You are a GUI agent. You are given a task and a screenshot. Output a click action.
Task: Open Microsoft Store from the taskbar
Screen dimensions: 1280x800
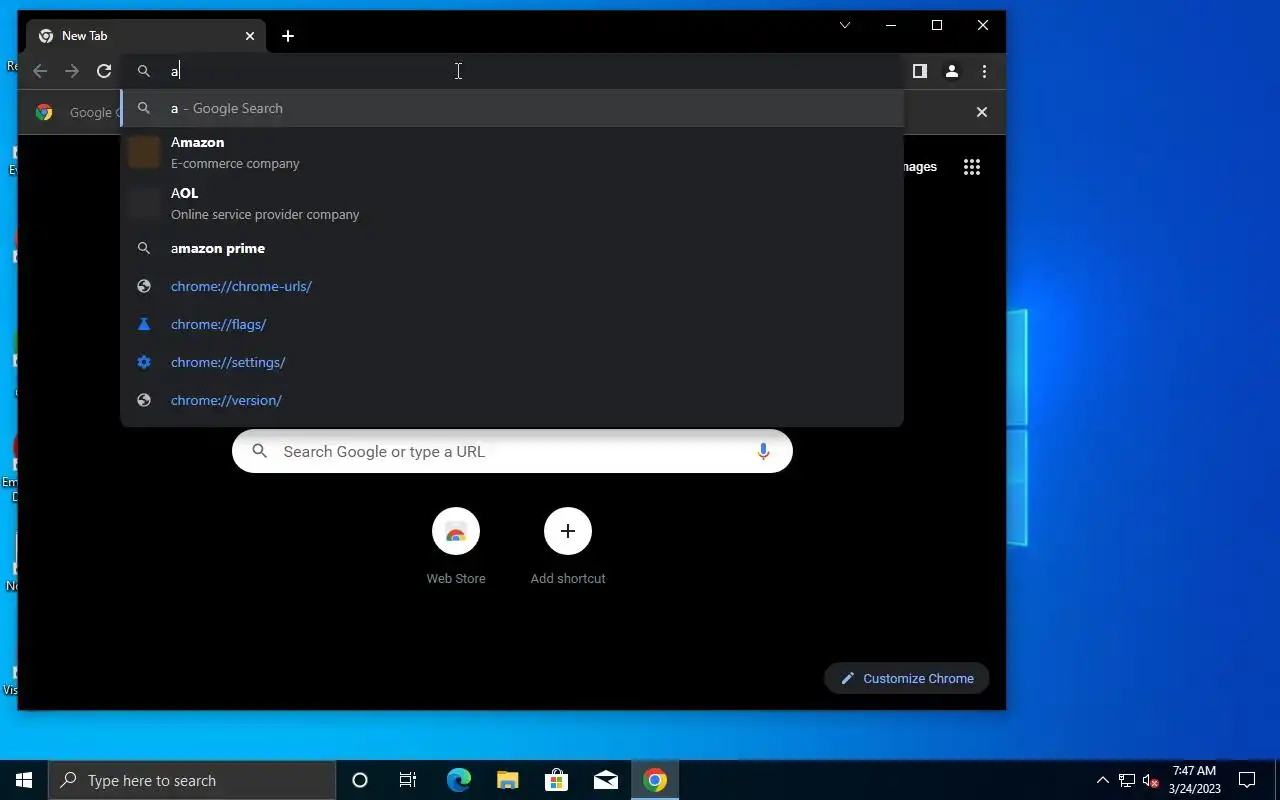(x=556, y=780)
